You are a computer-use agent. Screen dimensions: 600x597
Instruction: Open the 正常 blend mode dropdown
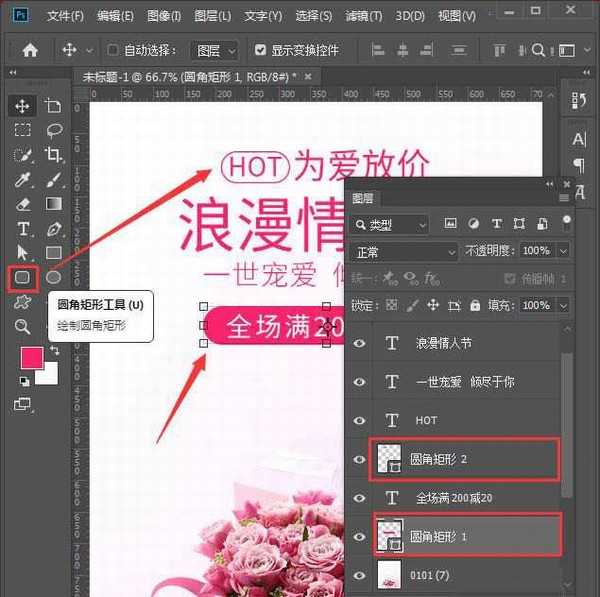click(x=404, y=250)
